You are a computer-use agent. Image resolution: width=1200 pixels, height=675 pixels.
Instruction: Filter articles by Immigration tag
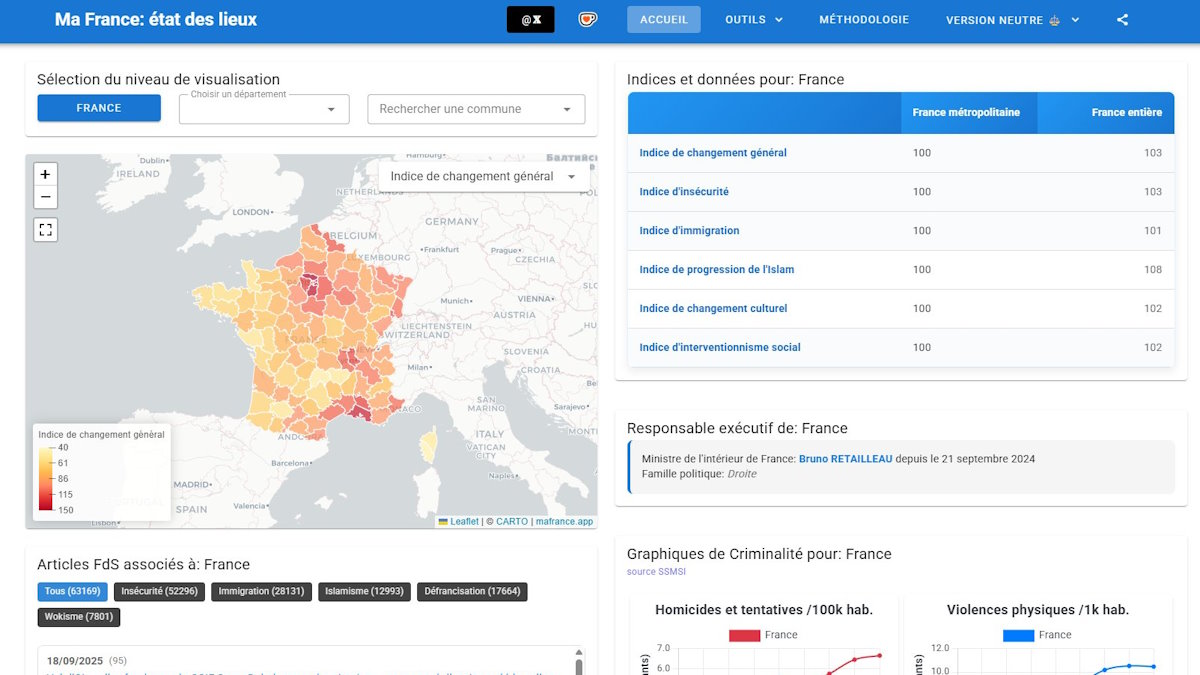tap(261, 592)
